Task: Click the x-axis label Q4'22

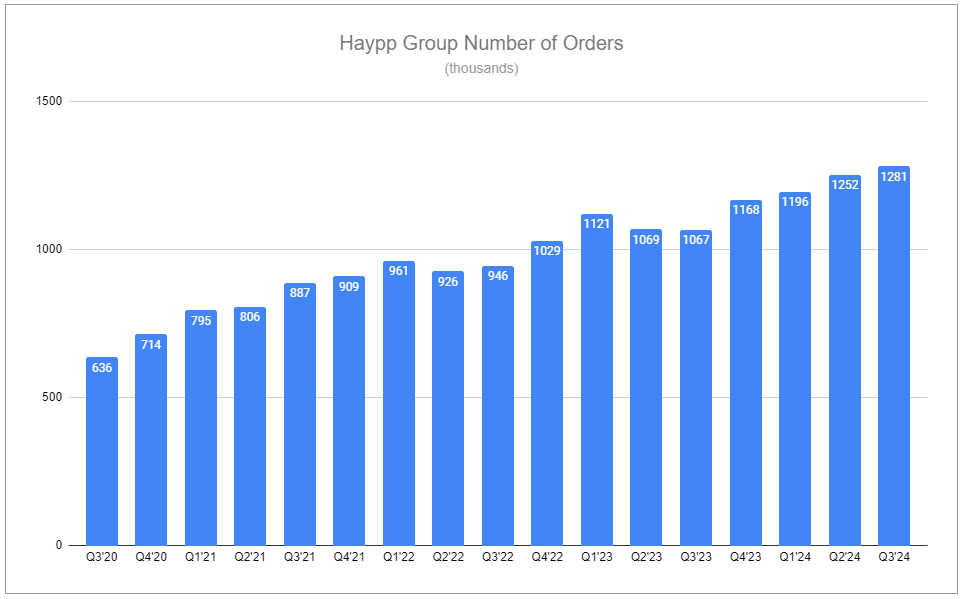Action: tap(547, 557)
